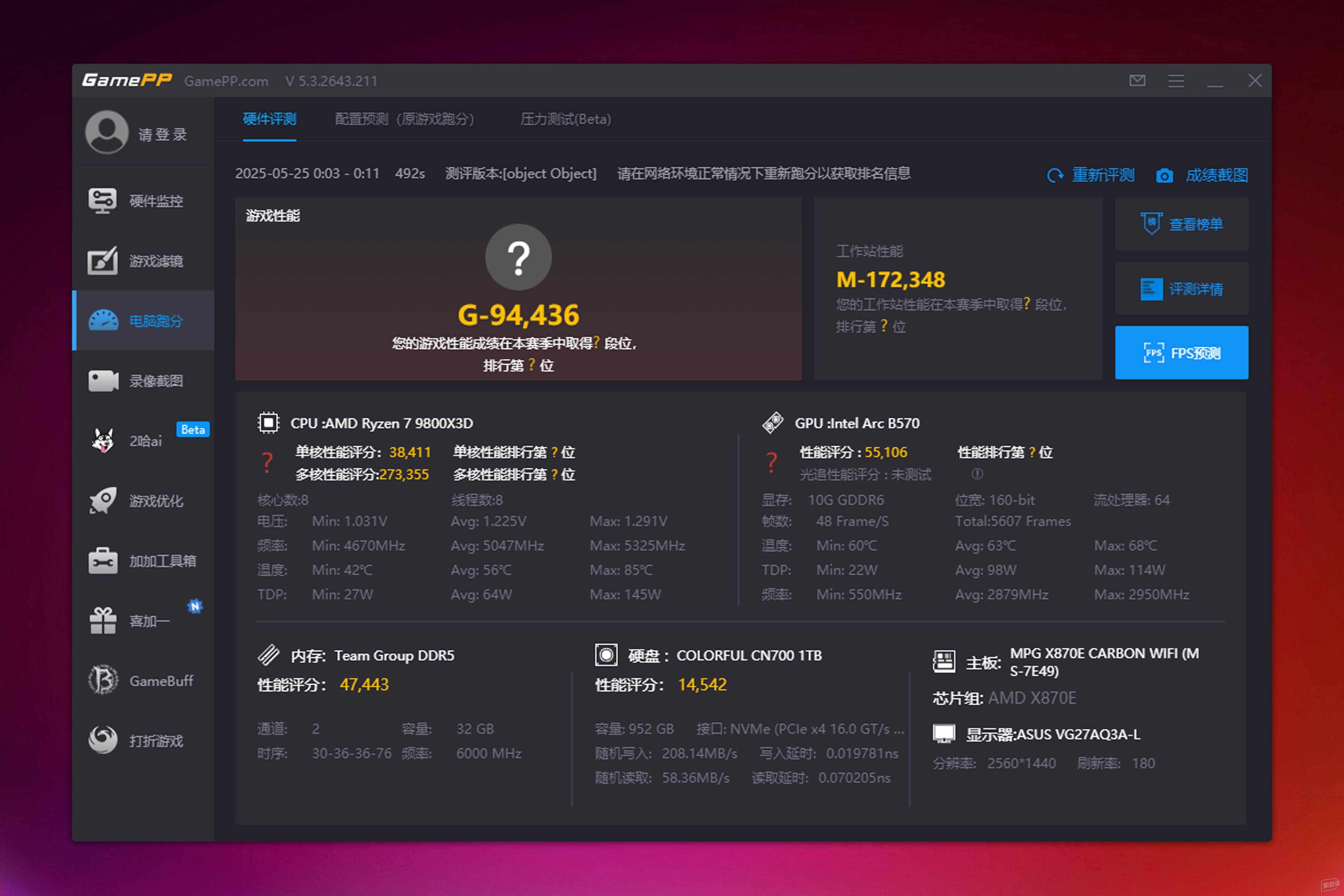This screenshot has width=1344, height=896.
Task: Click 成绩截图 to capture results
Action: click(1217, 176)
